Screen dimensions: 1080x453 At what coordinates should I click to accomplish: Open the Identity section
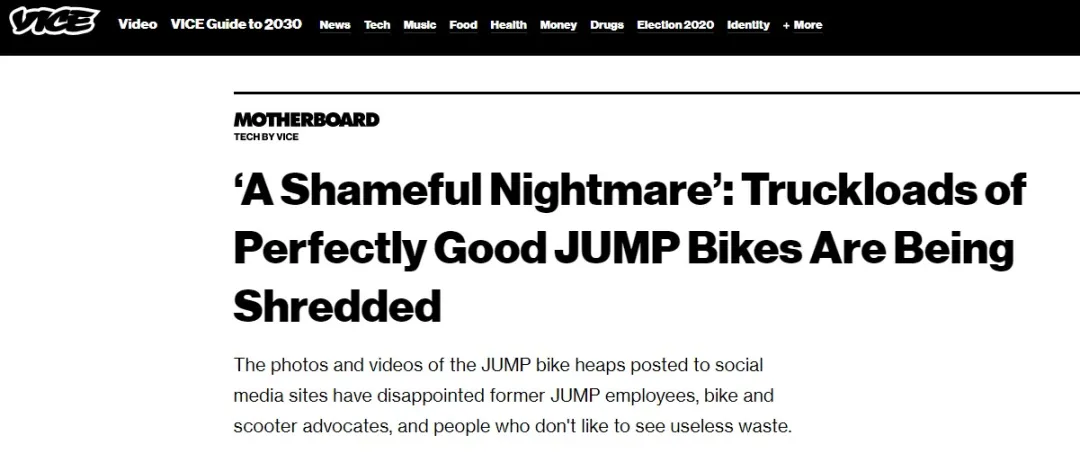[748, 25]
